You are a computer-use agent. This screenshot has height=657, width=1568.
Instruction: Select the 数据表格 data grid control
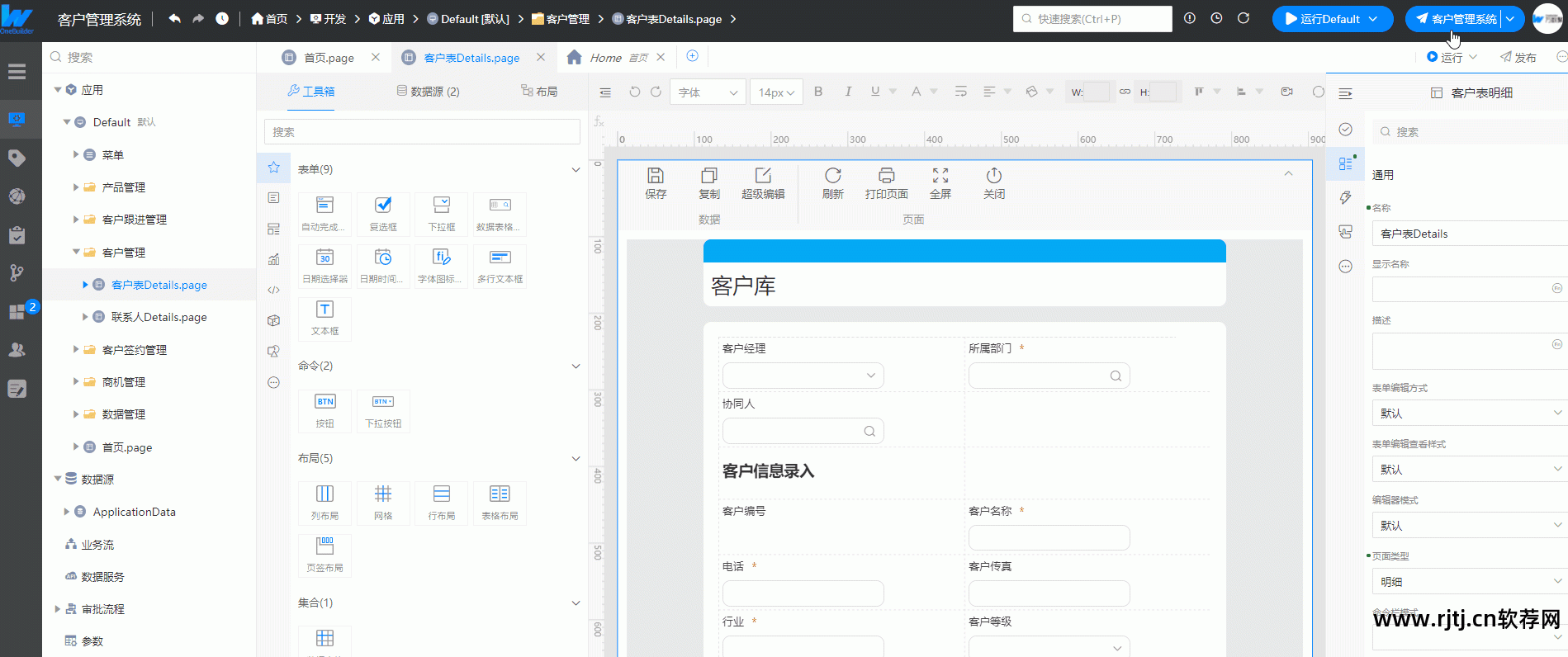(500, 214)
